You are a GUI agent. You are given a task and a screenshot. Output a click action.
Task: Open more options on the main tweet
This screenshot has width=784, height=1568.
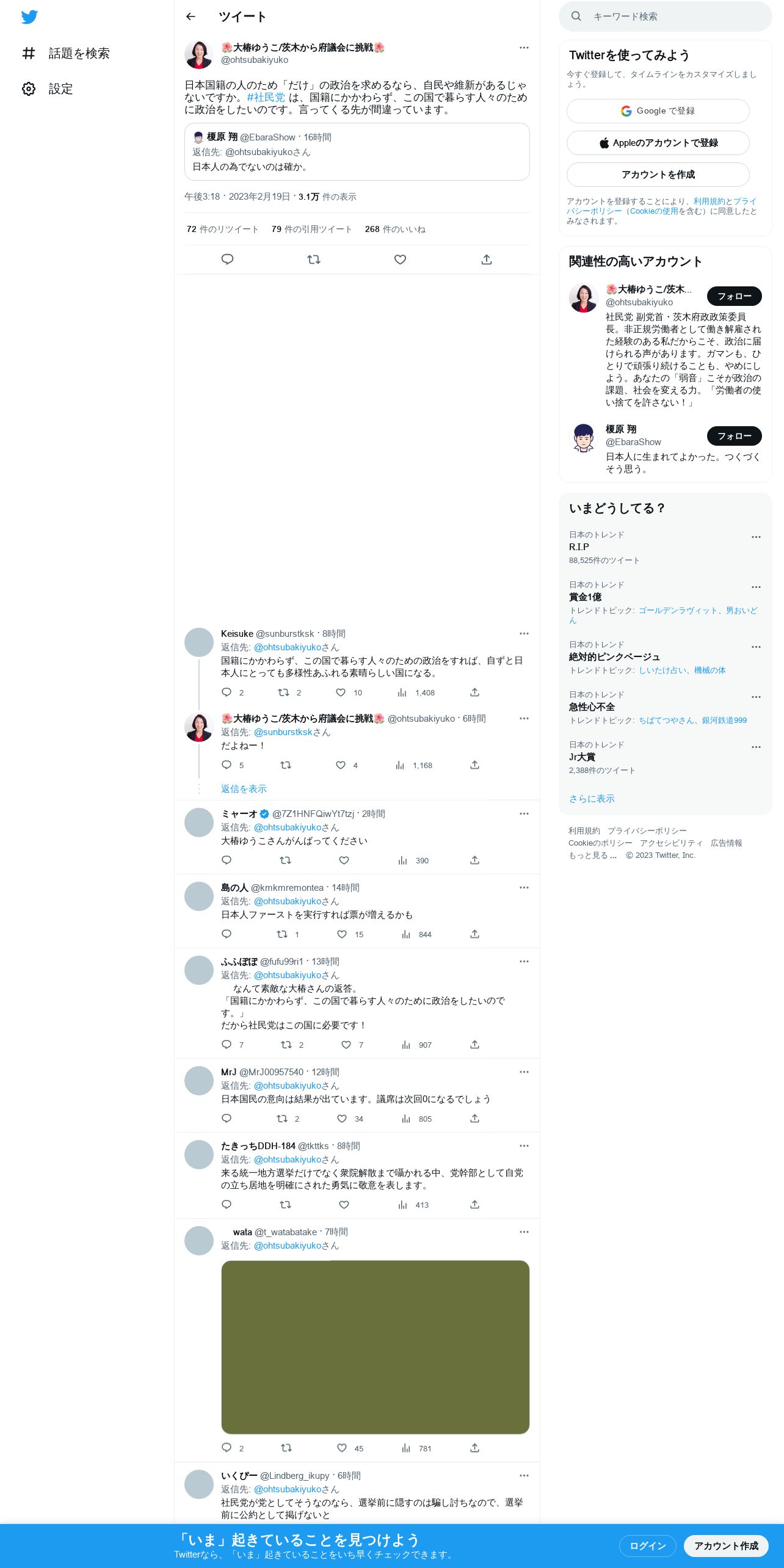pyautogui.click(x=524, y=48)
